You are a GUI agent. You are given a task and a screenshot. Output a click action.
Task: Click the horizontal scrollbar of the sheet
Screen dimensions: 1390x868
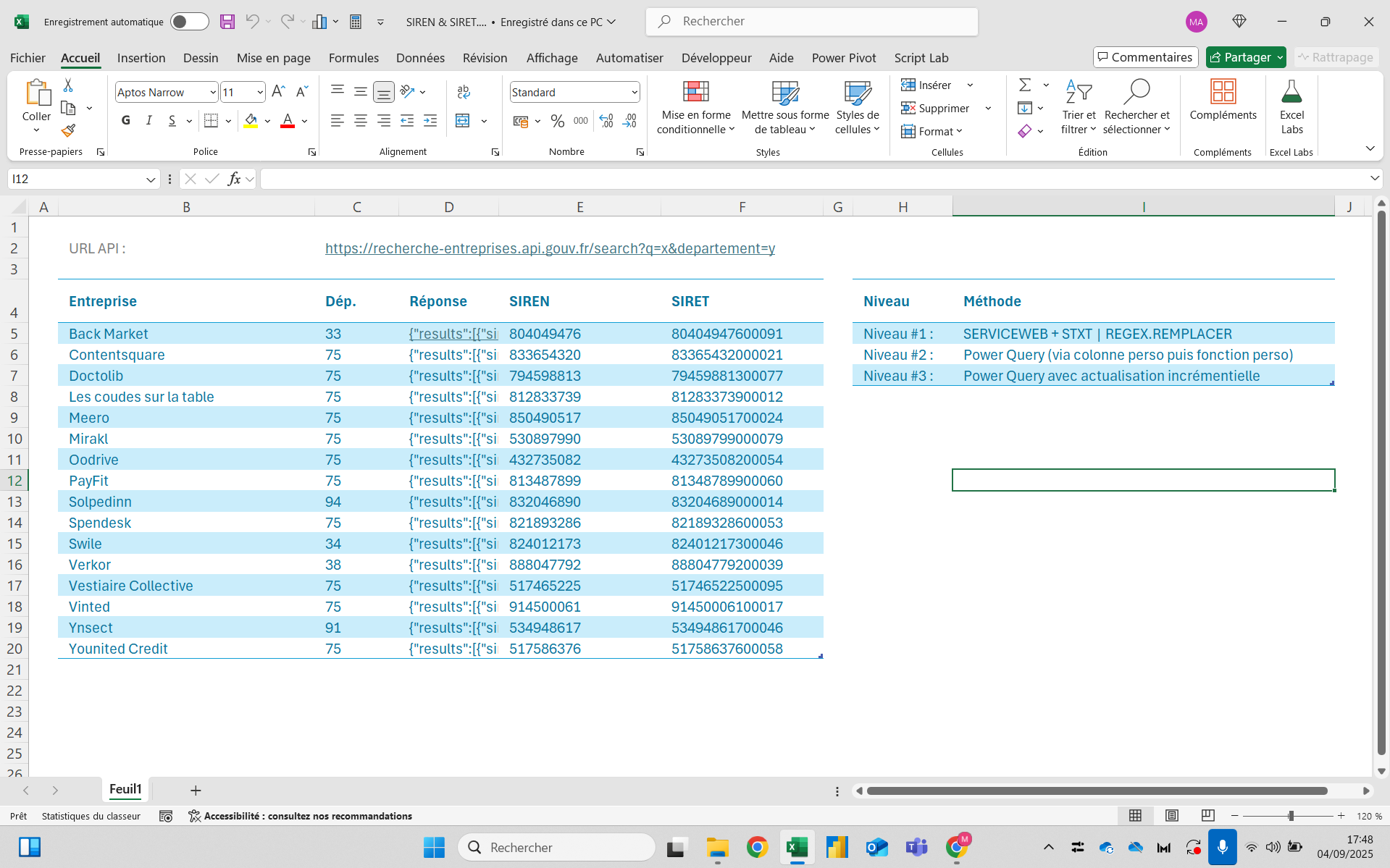click(1097, 791)
